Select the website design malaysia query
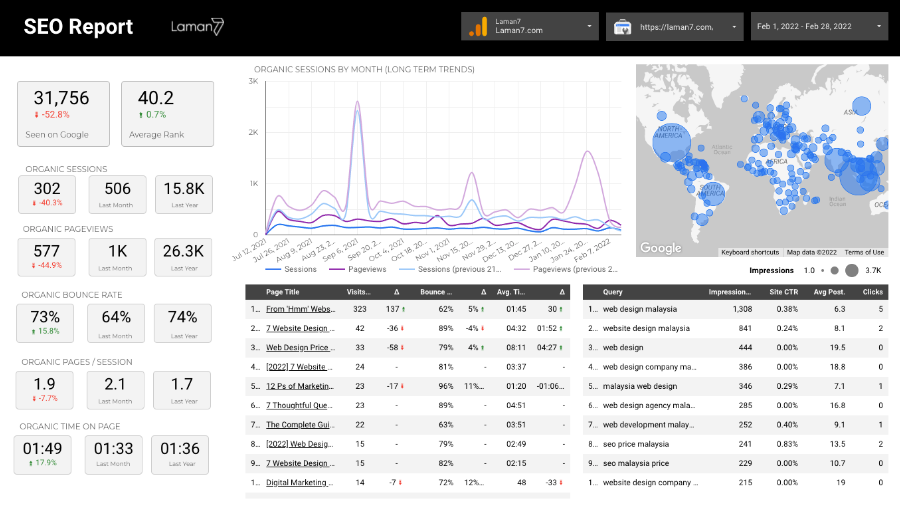 [646, 328]
